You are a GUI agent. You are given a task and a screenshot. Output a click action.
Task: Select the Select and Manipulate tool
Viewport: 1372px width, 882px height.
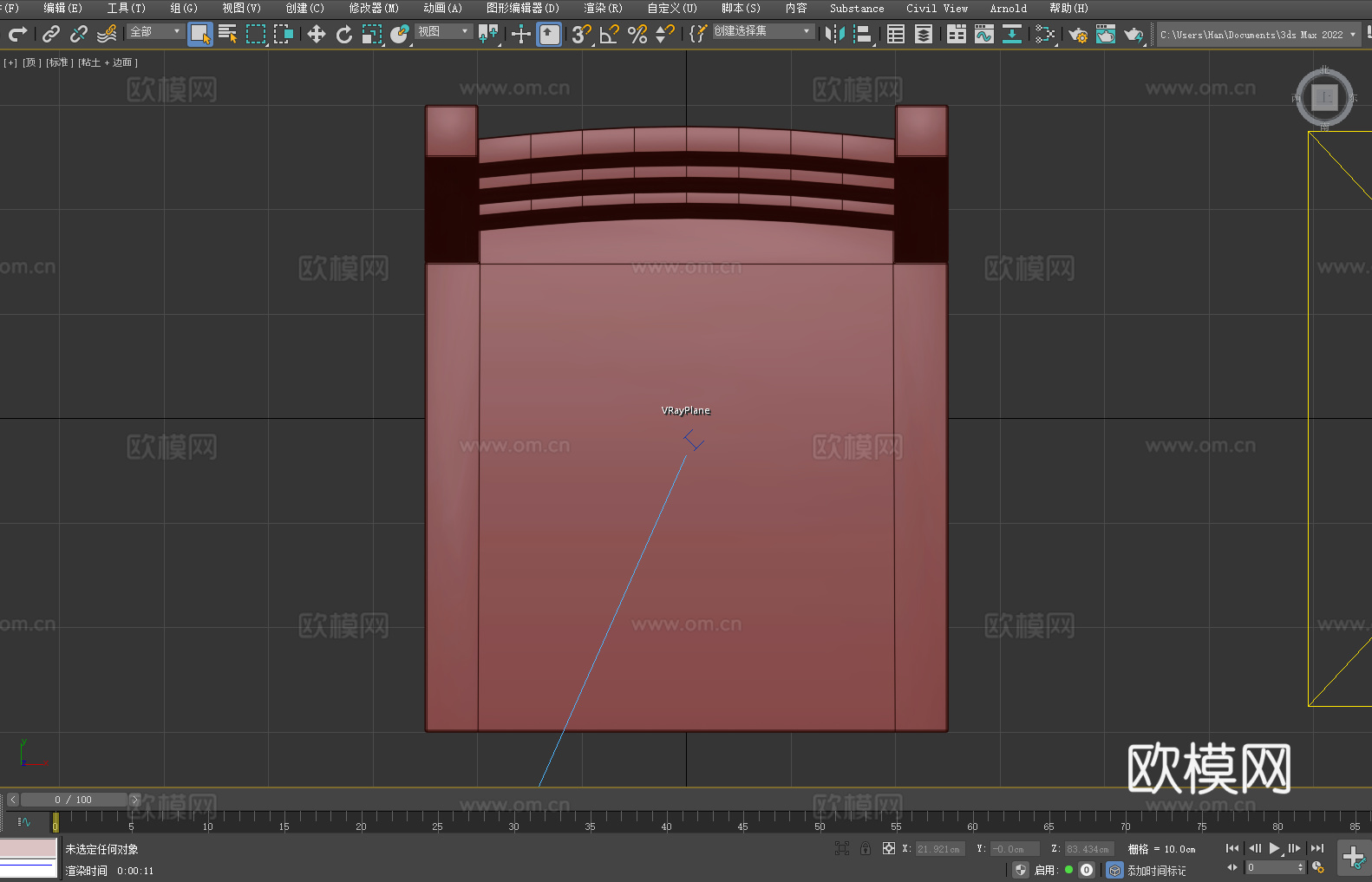pos(521,34)
